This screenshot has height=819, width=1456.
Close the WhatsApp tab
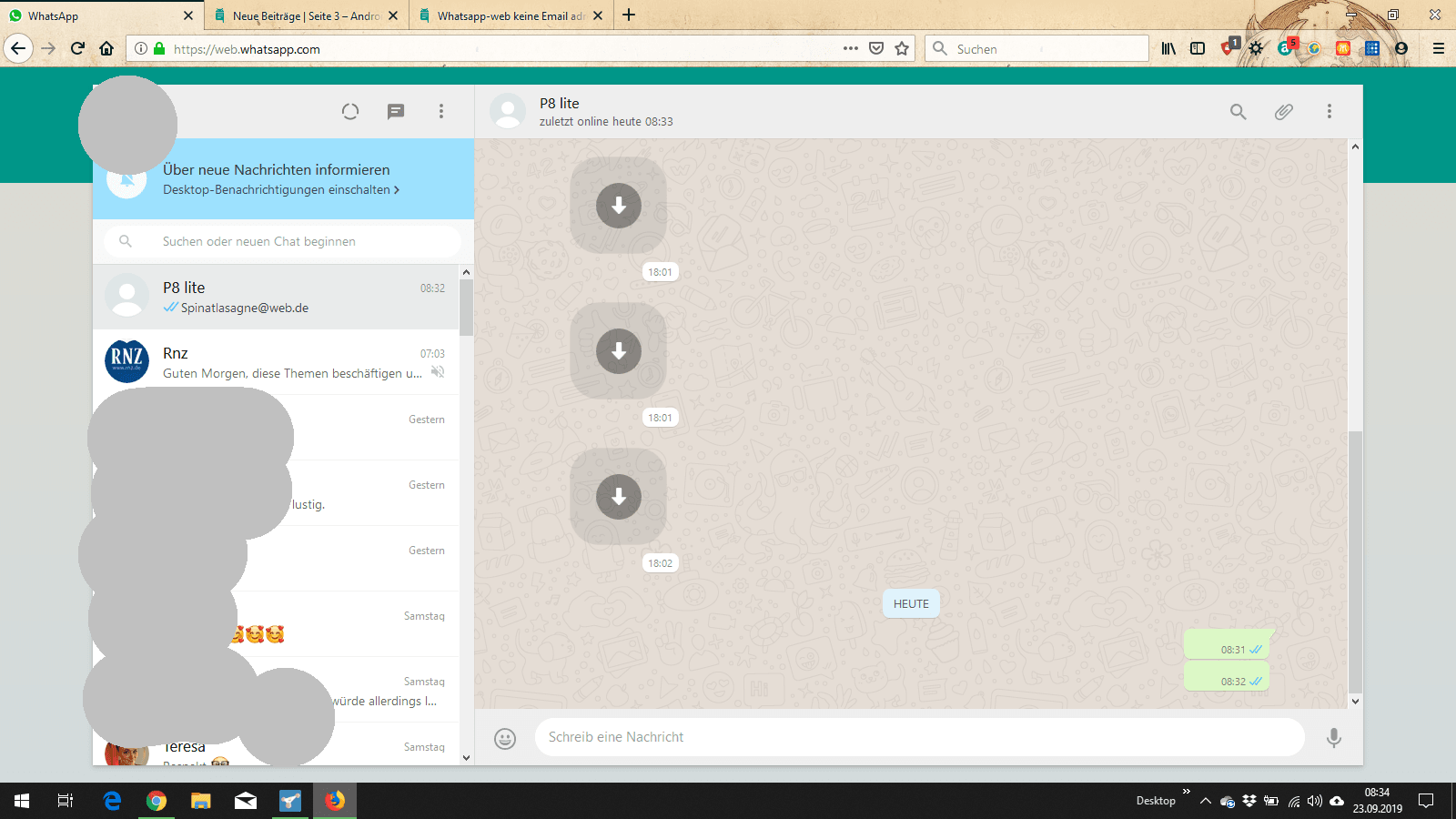(188, 15)
